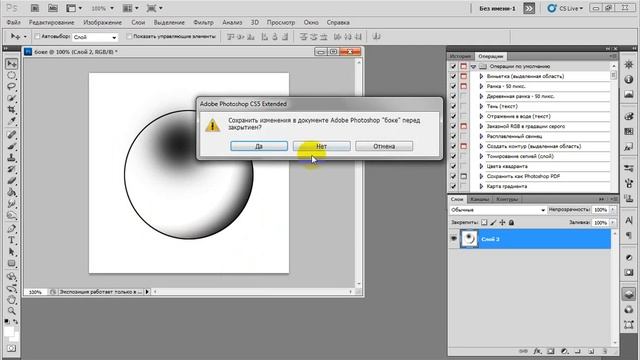Delete layer using trash icon
Image resolution: width=640 pixels, height=360 pixels.
click(604, 351)
